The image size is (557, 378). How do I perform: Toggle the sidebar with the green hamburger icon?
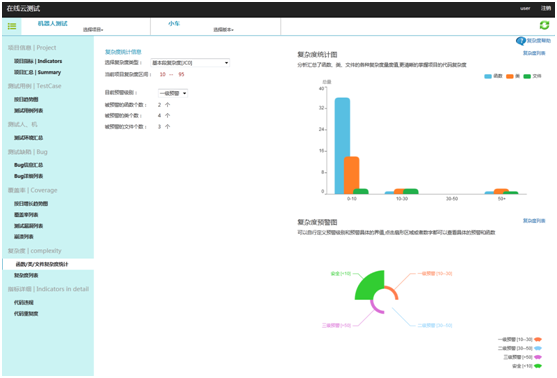coord(12,26)
